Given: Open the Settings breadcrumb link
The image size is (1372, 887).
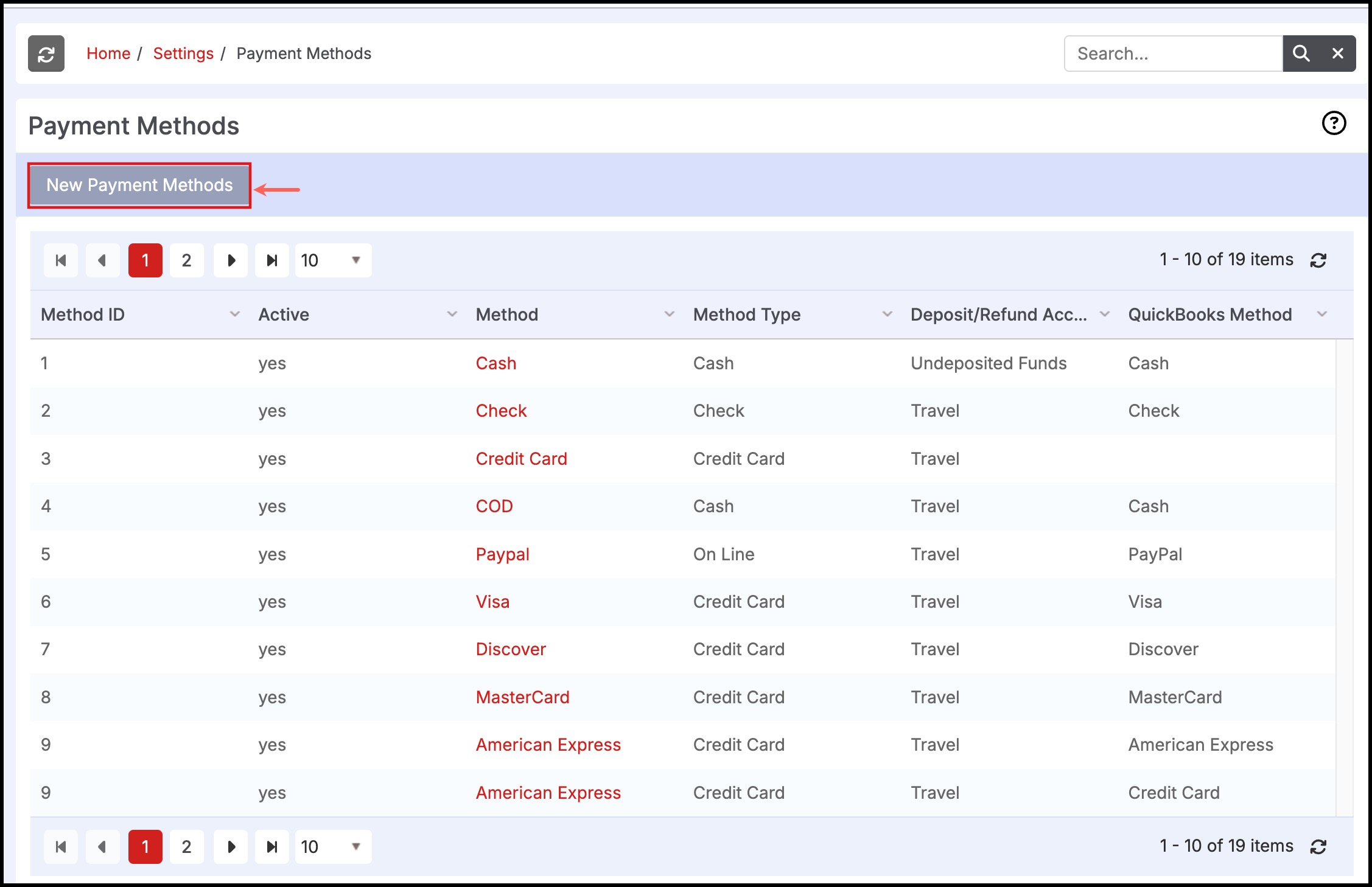Looking at the screenshot, I should point(183,54).
